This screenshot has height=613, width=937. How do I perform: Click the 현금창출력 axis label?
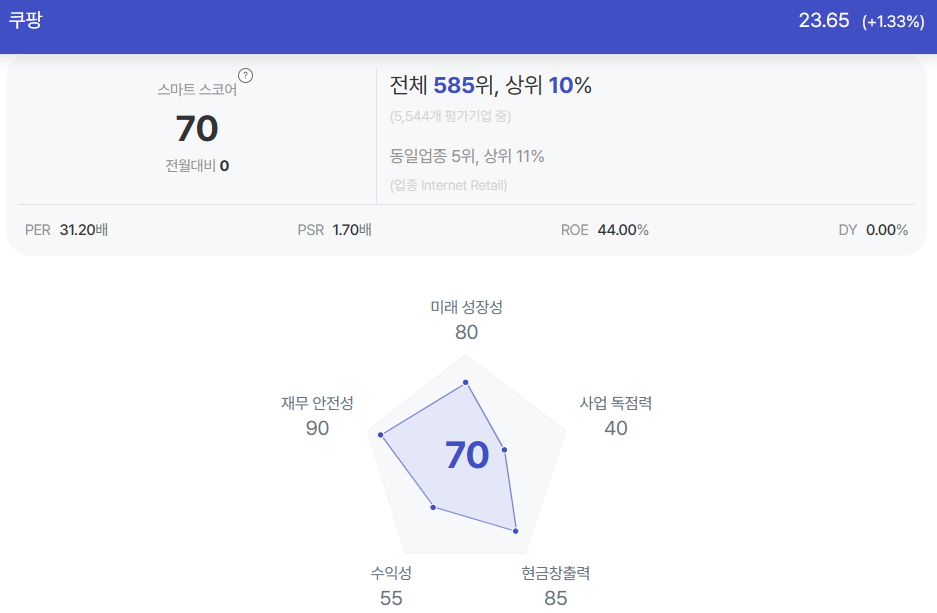click(x=556, y=574)
